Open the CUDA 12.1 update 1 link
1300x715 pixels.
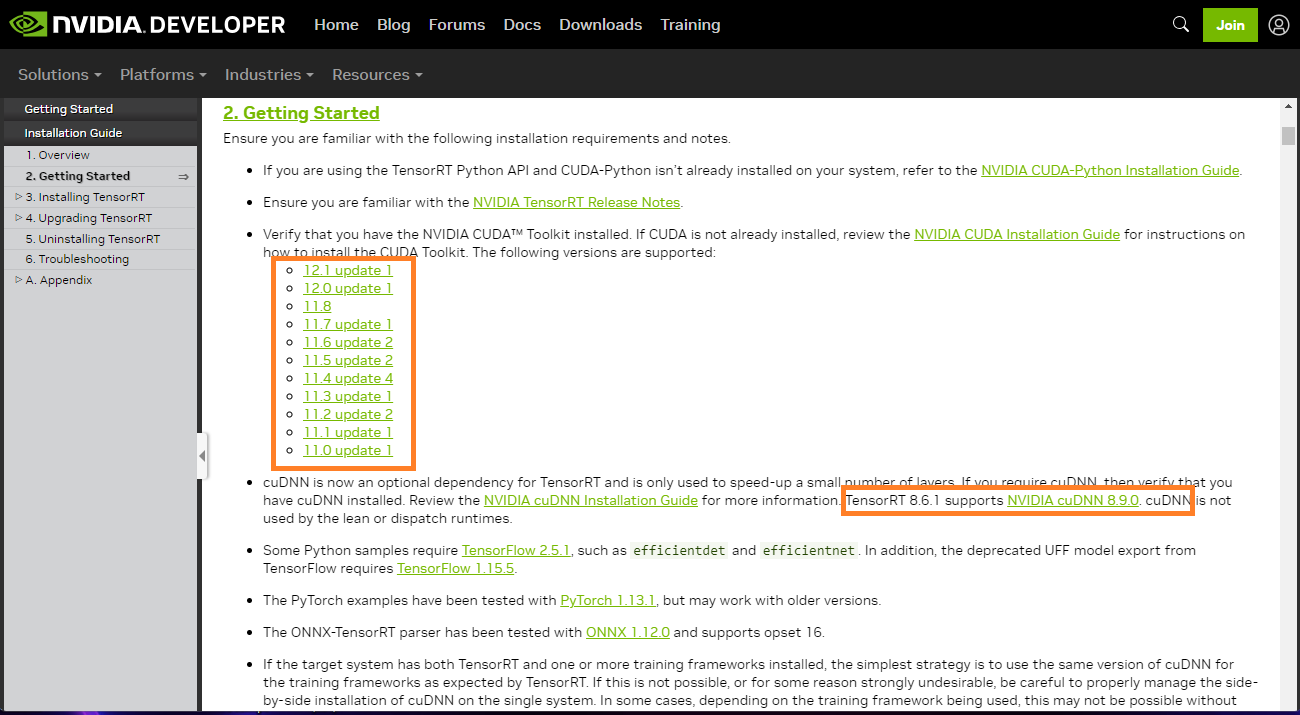coord(348,270)
